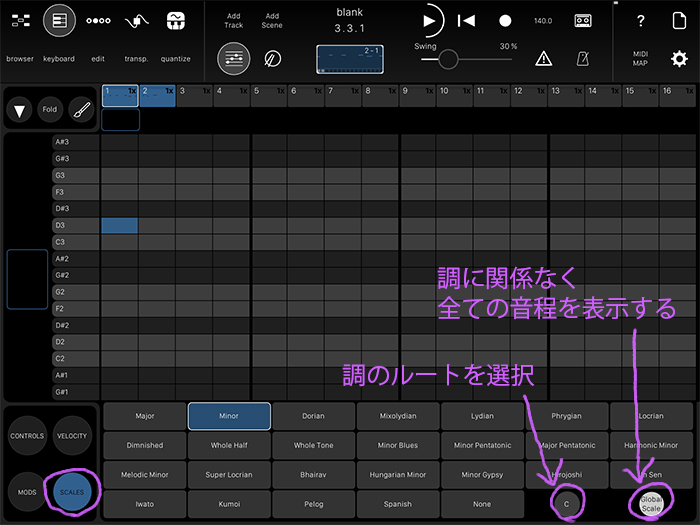Image resolution: width=700 pixels, height=525 pixels.
Task: Select the keyboard view icon
Action: pyautogui.click(x=59, y=21)
